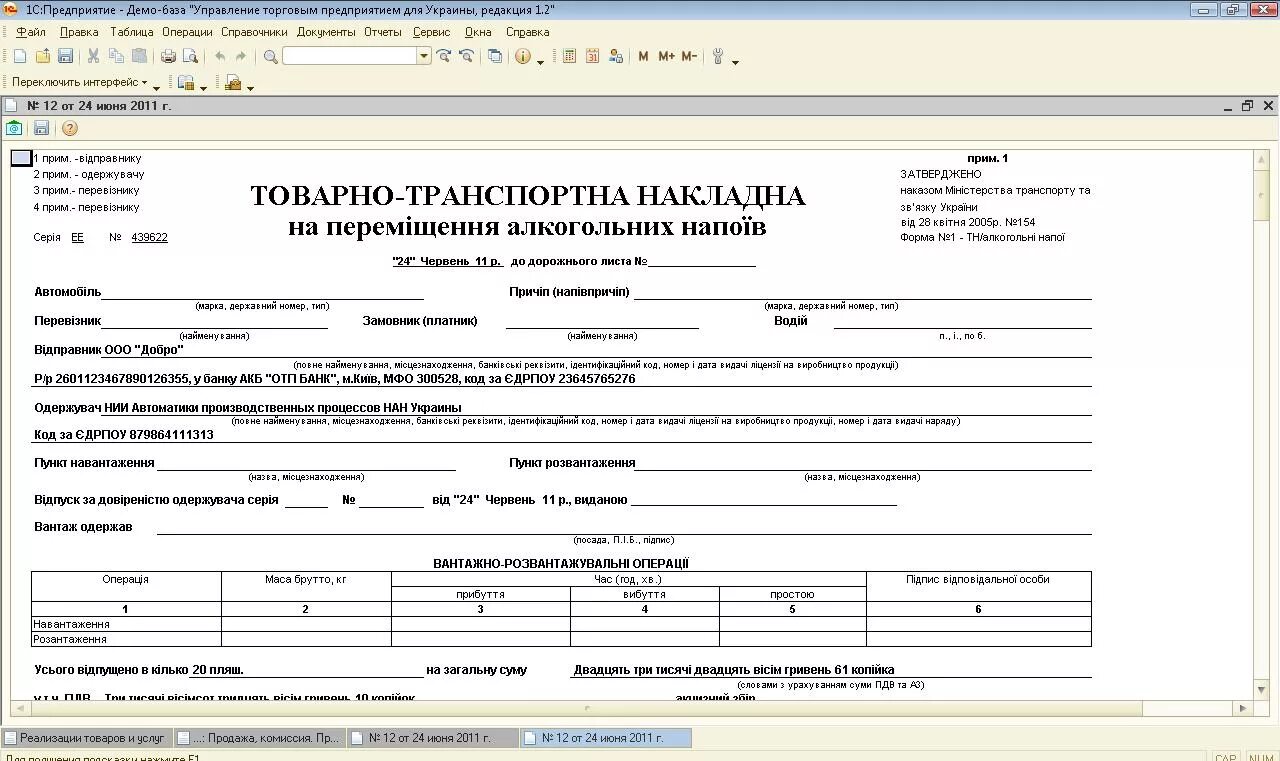
Task: Open the Операции menu
Action: [x=187, y=32]
